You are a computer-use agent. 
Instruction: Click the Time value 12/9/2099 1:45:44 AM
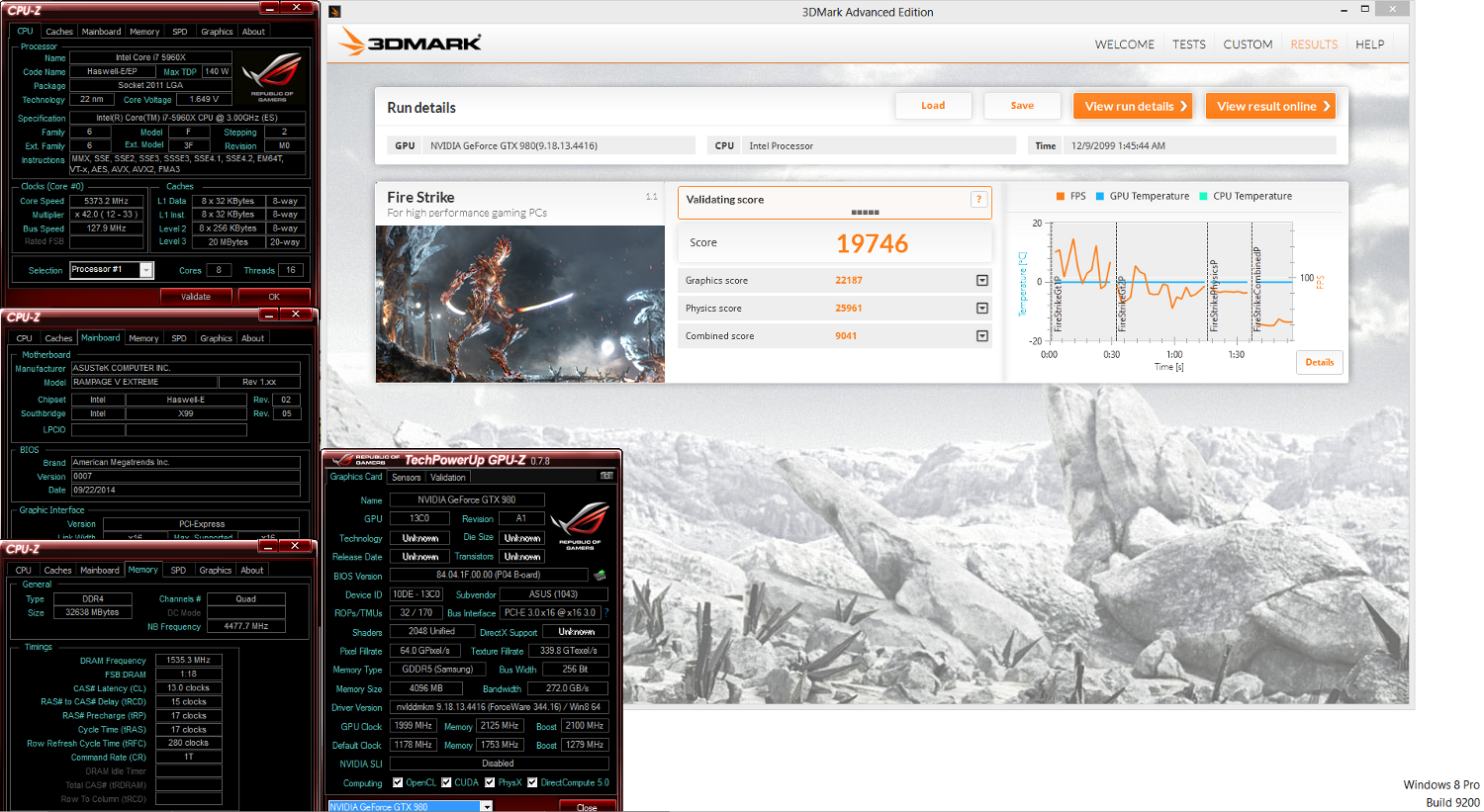click(1119, 145)
